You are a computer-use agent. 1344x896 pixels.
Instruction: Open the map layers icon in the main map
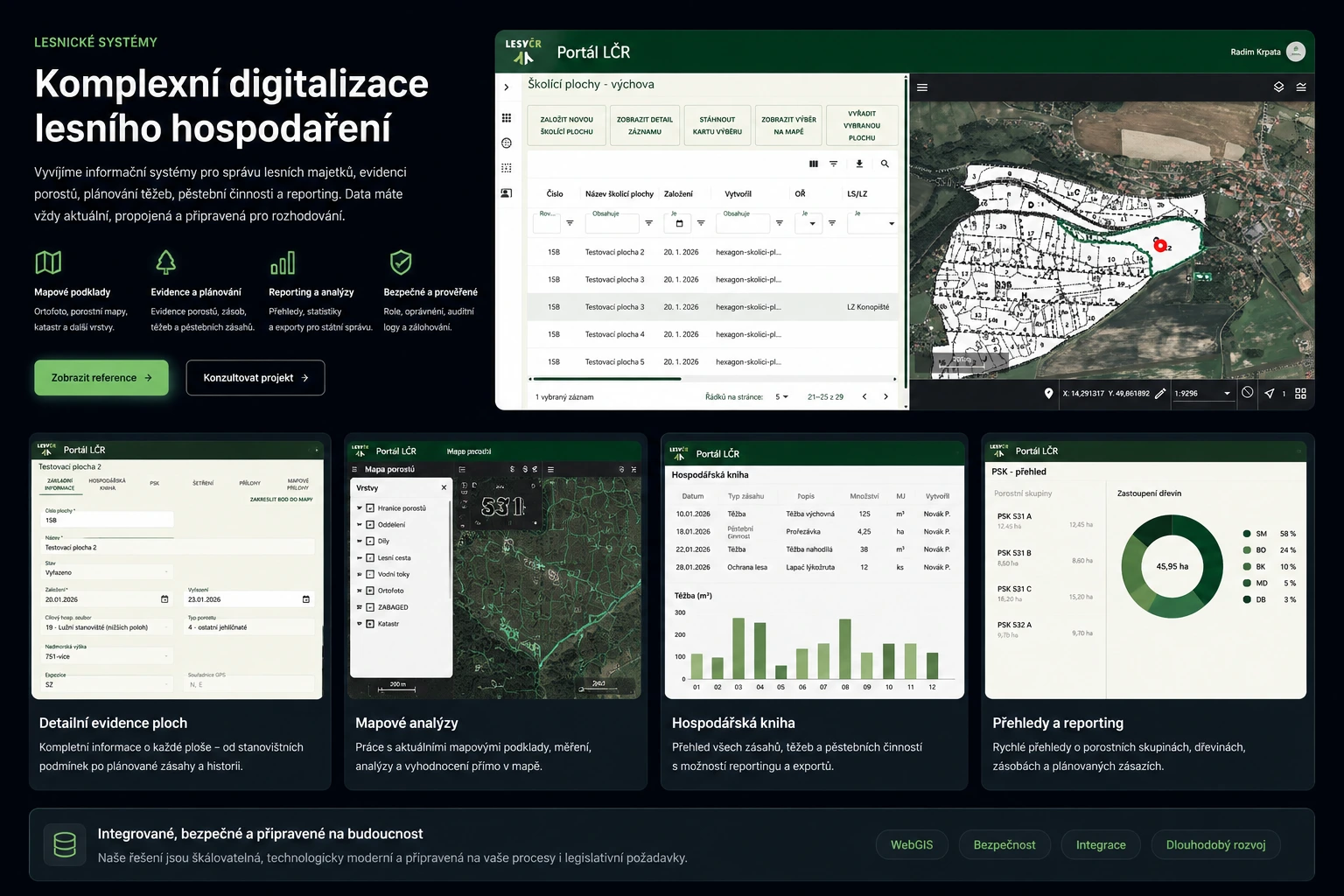[x=1278, y=87]
